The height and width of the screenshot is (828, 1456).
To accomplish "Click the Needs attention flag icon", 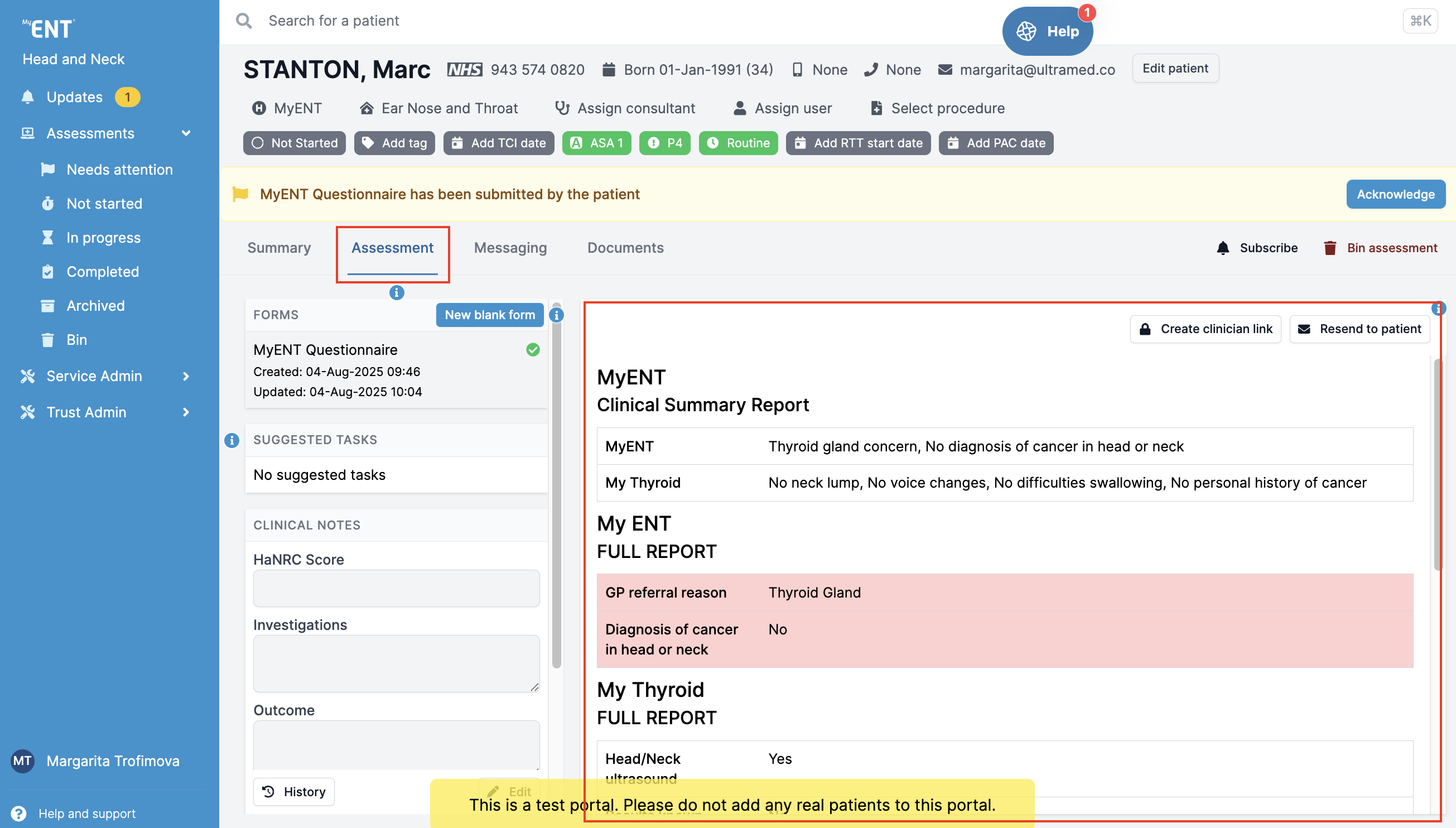I will (x=49, y=170).
